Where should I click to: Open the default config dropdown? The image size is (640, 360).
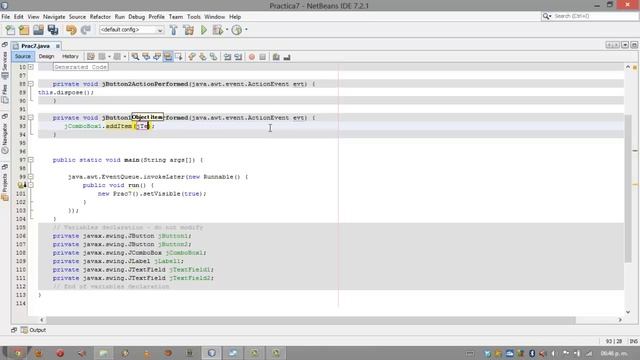click(x=131, y=30)
